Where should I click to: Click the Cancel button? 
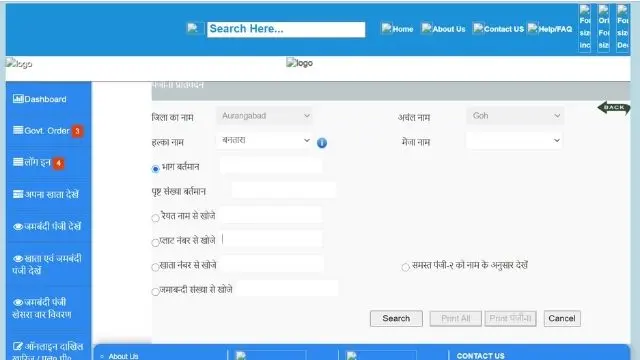(x=562, y=318)
